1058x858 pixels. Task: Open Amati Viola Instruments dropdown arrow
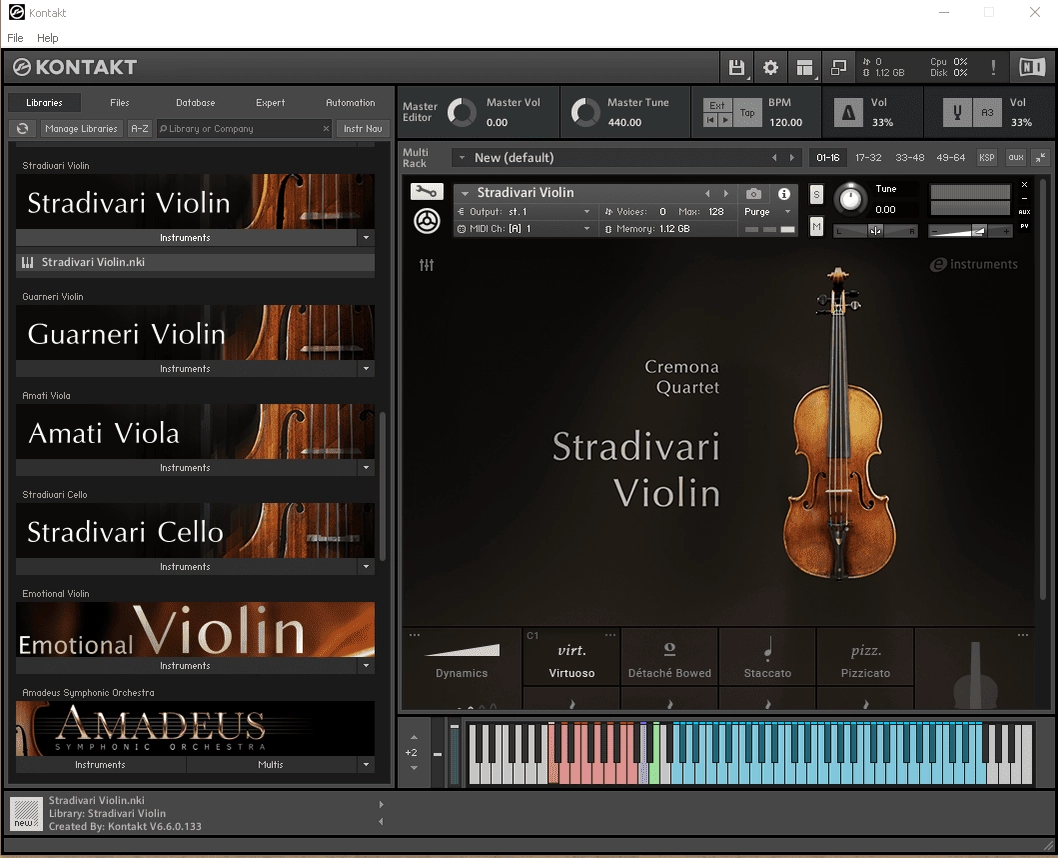(366, 467)
